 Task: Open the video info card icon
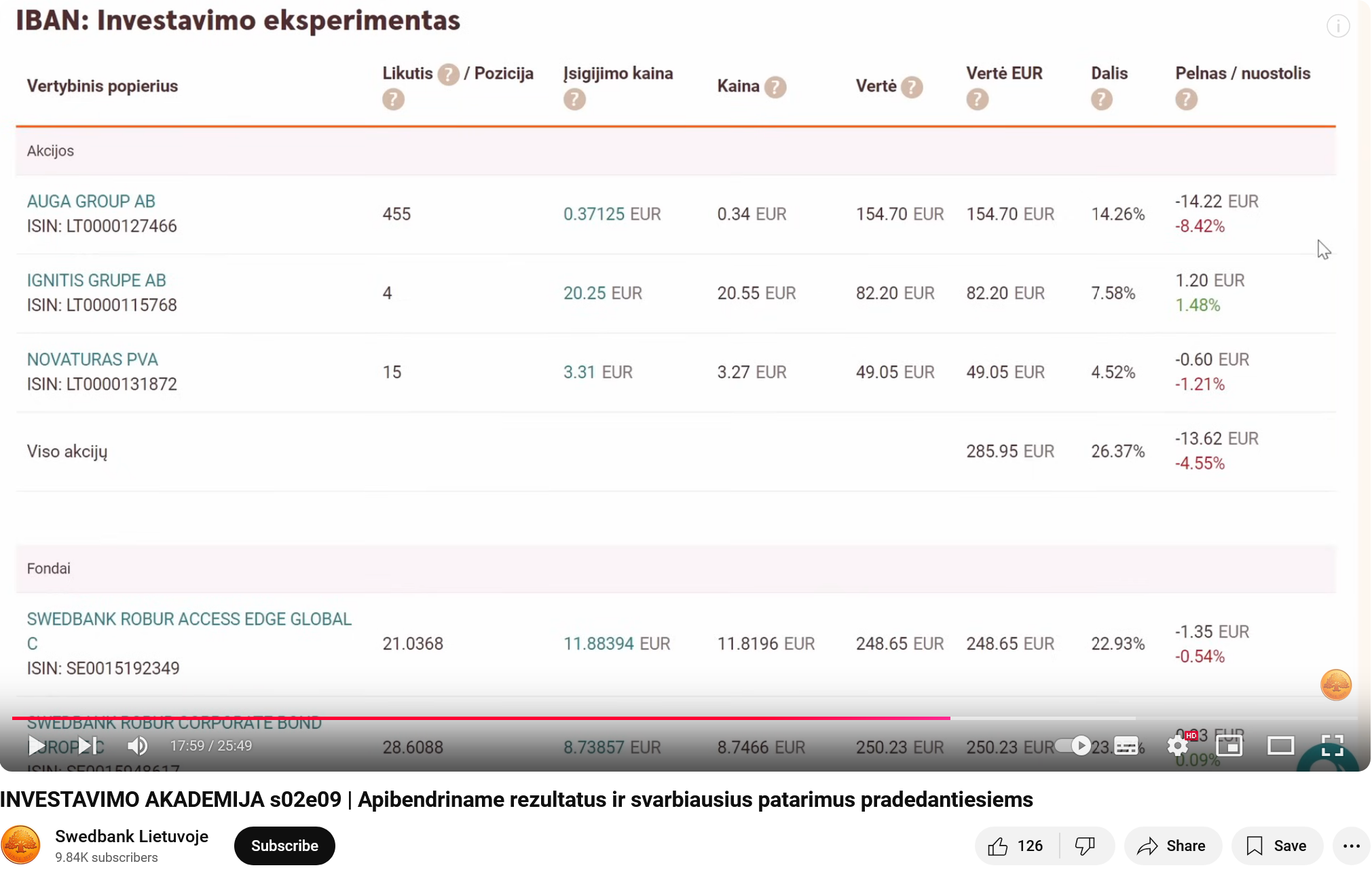click(x=1338, y=26)
